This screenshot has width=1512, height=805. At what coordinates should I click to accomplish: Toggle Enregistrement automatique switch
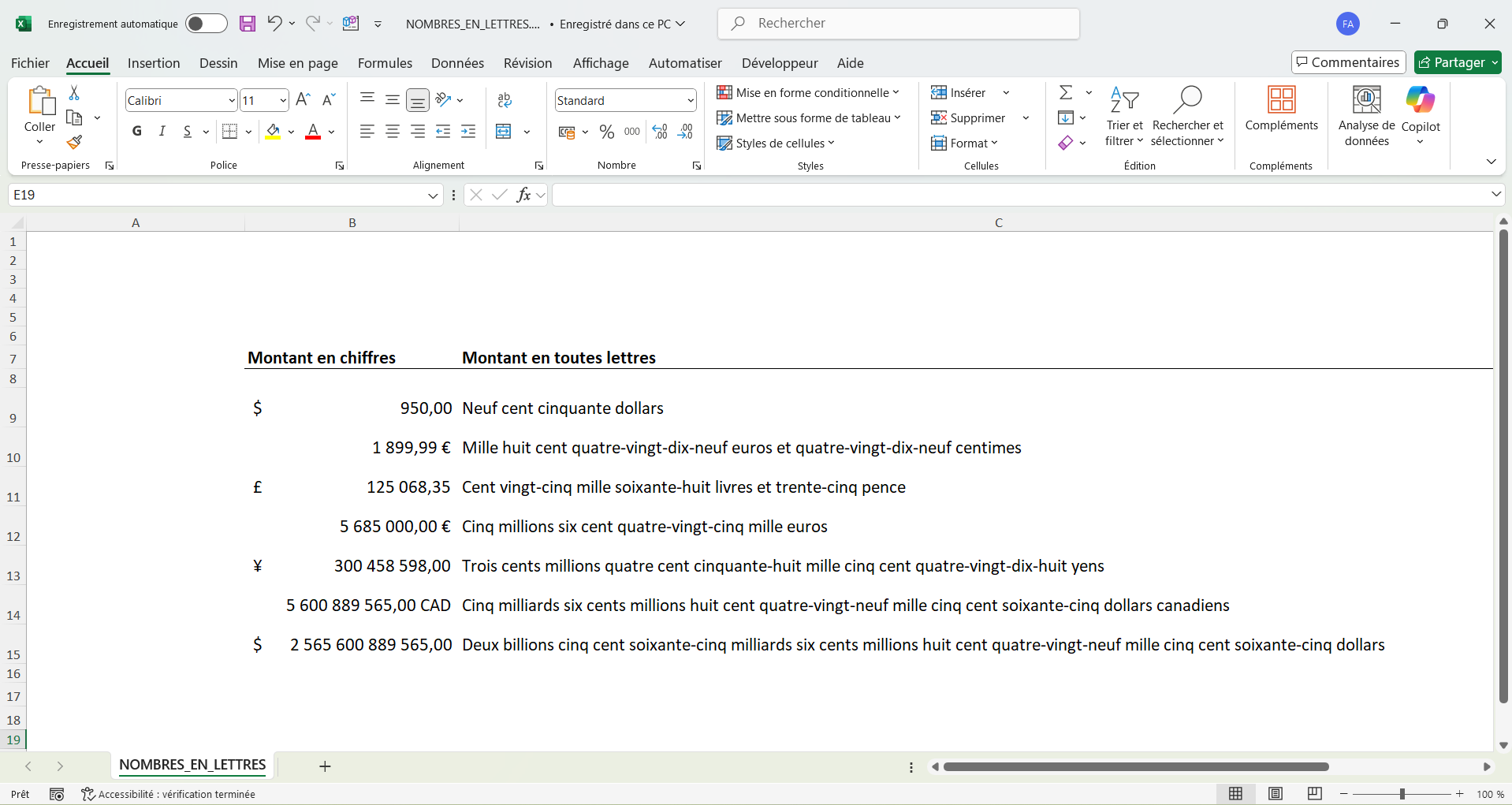[206, 24]
